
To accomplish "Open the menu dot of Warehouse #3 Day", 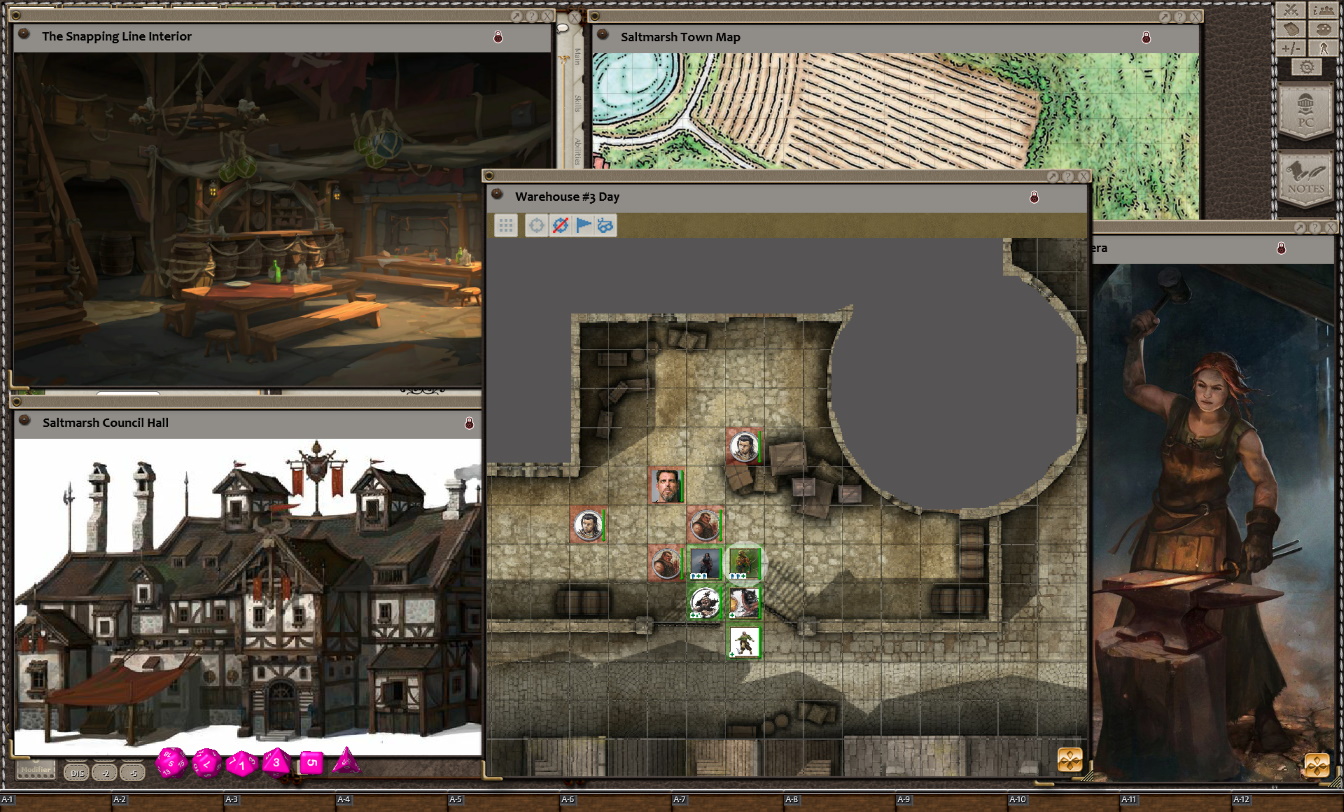I will (497, 196).
